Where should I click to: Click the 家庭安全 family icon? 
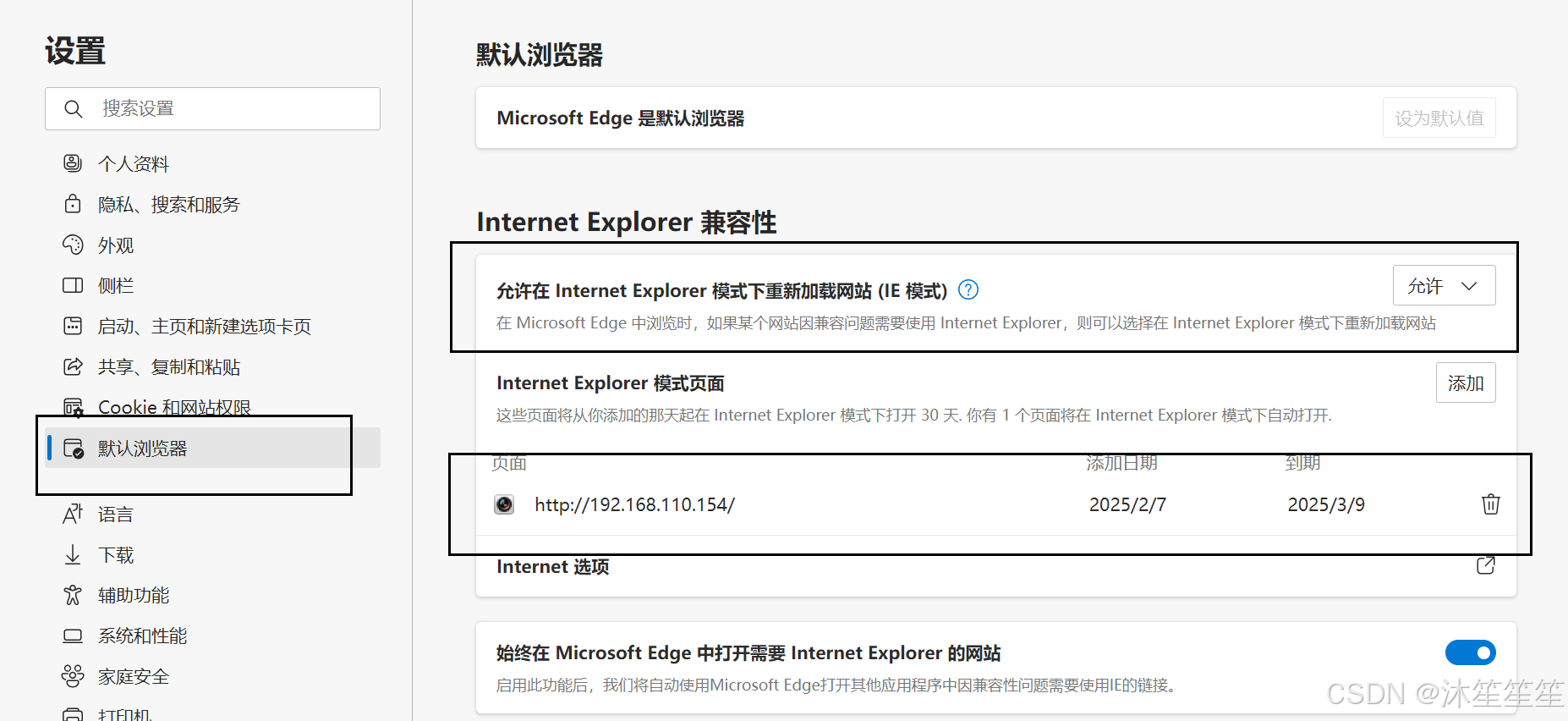(x=73, y=676)
